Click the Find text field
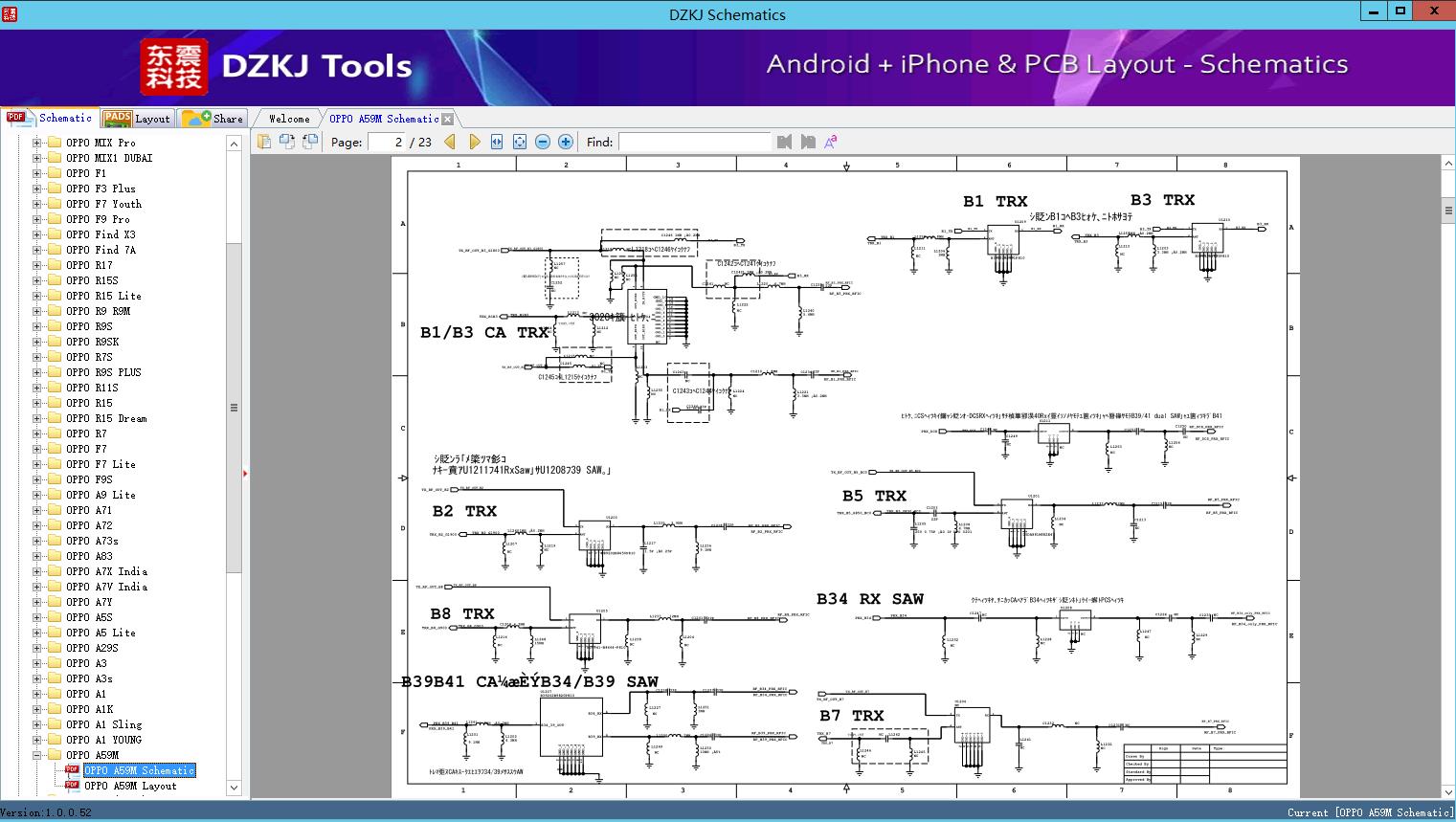The width and height of the screenshot is (1456, 822). (694, 142)
